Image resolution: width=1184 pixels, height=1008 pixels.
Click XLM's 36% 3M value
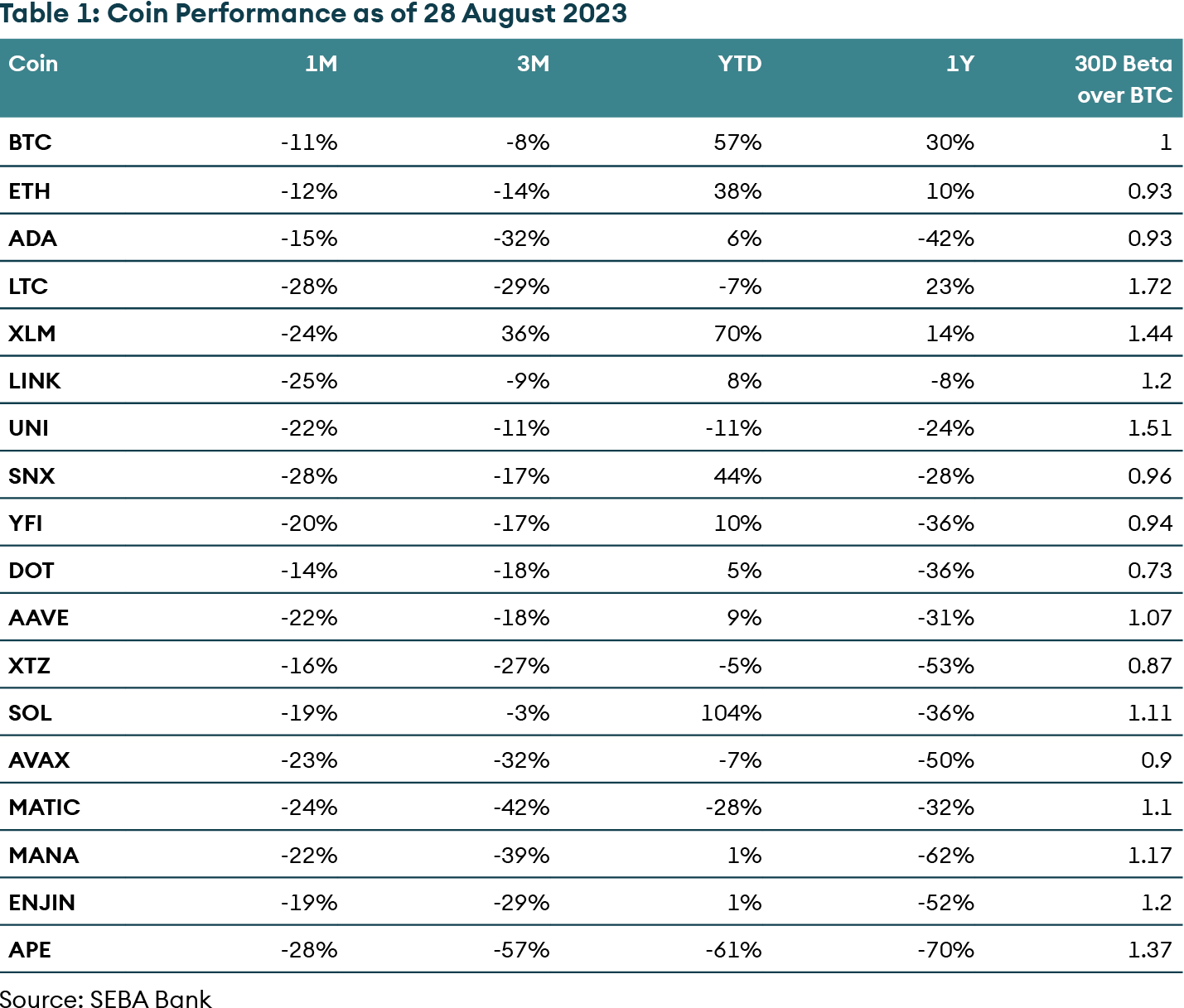coord(525,334)
